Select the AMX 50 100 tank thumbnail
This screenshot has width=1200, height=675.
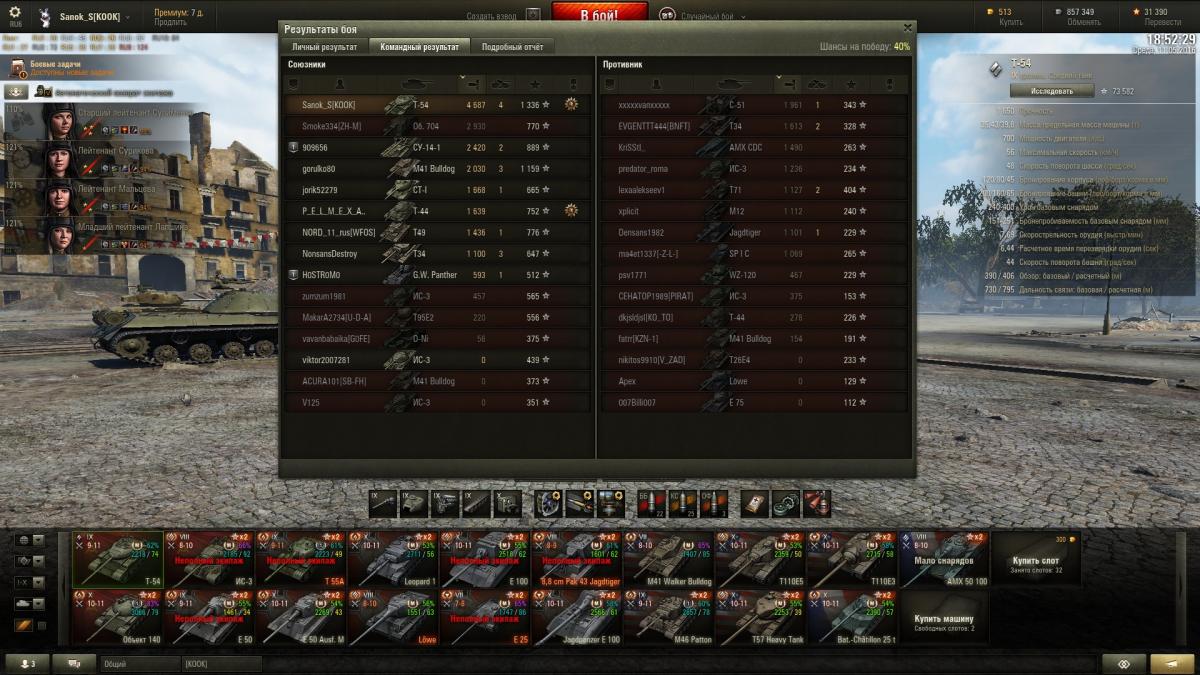(x=945, y=560)
